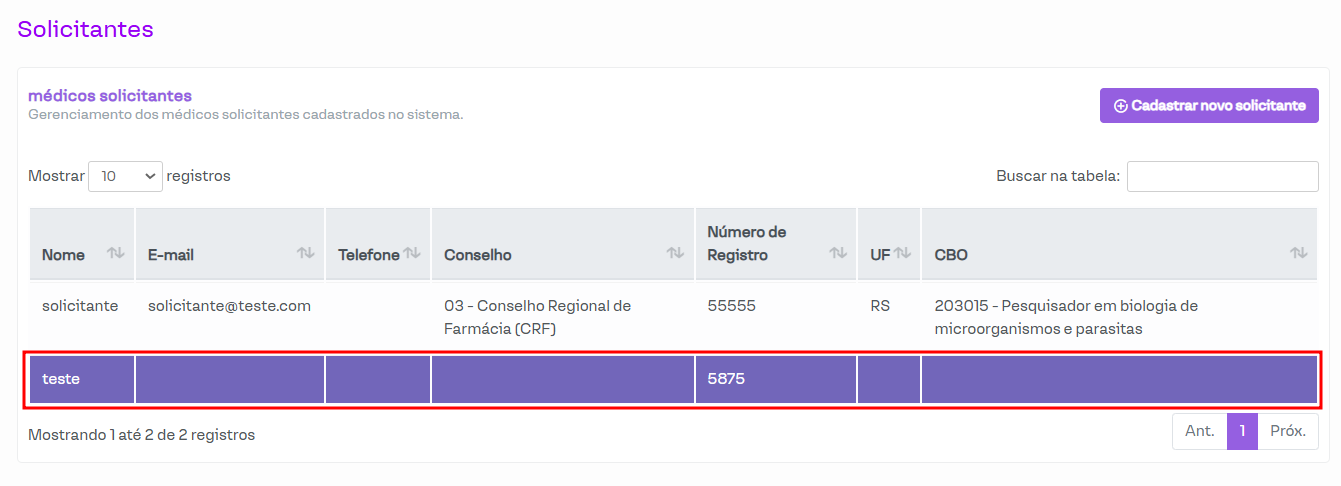Click the Buscar na tabela search field
Screen dimensions: 1341x486
(1222, 176)
